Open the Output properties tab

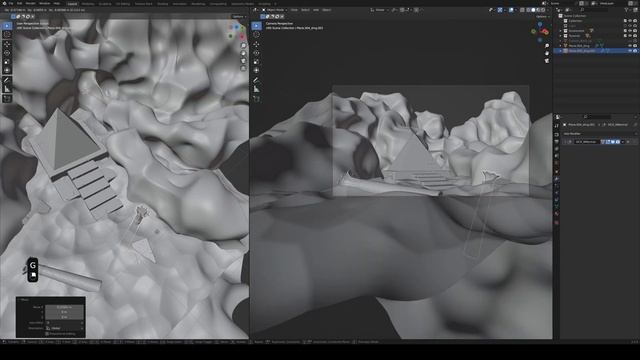point(556,141)
